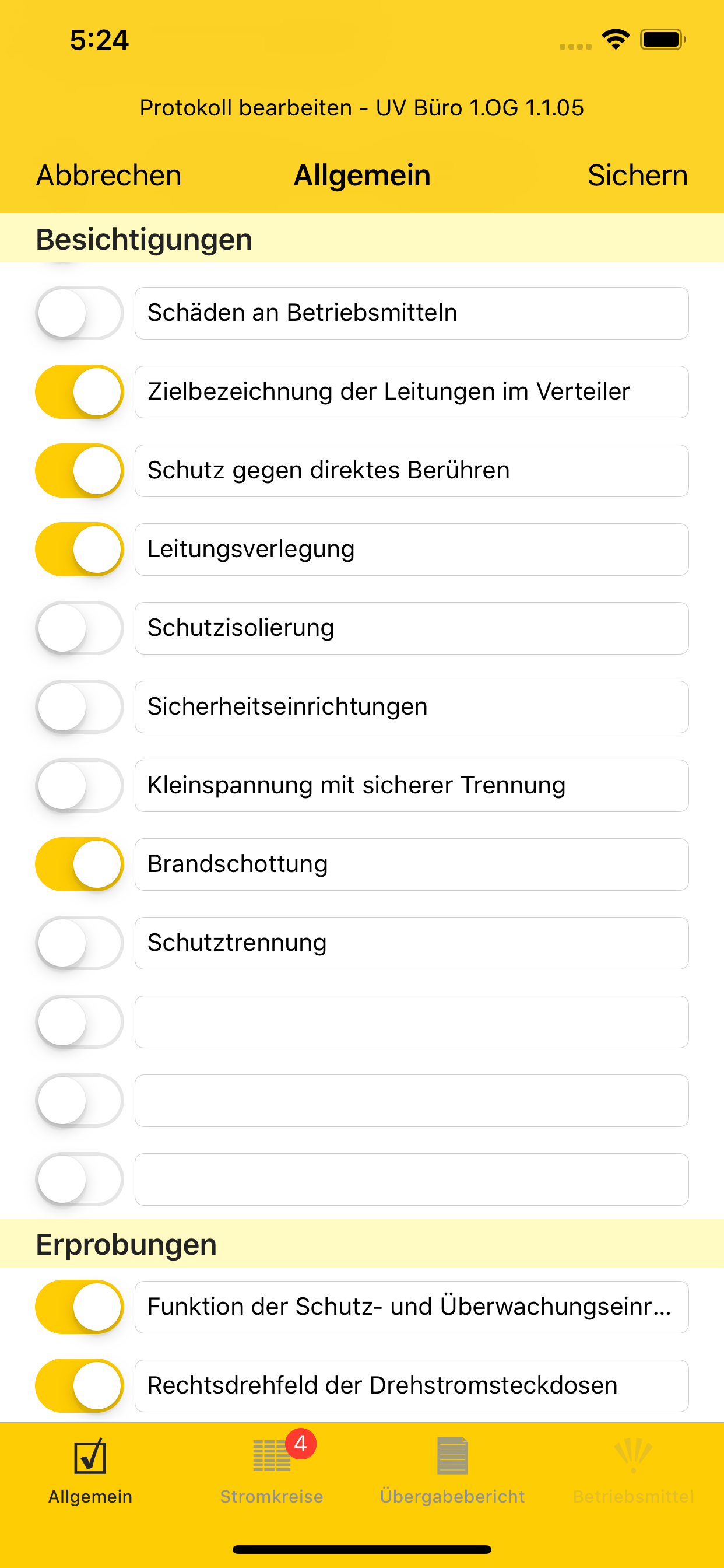This screenshot has height=1568, width=724.
Task: Enable the Schutzisolierung switch
Action: (x=80, y=628)
